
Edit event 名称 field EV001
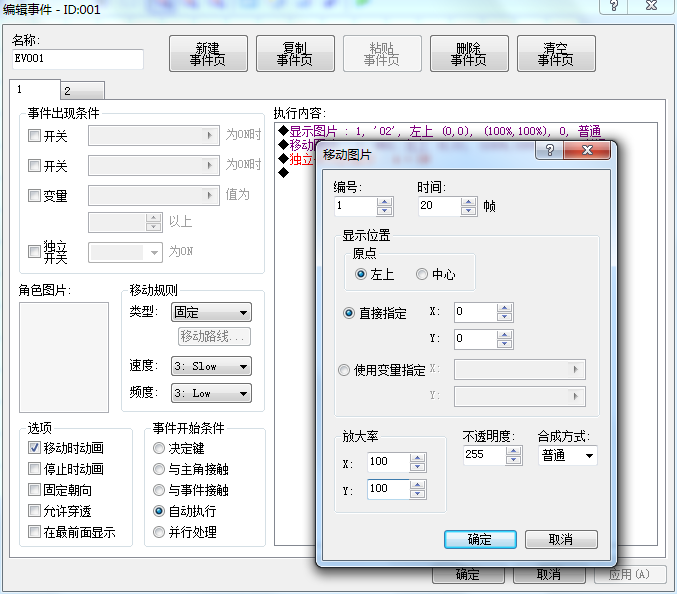point(78,59)
